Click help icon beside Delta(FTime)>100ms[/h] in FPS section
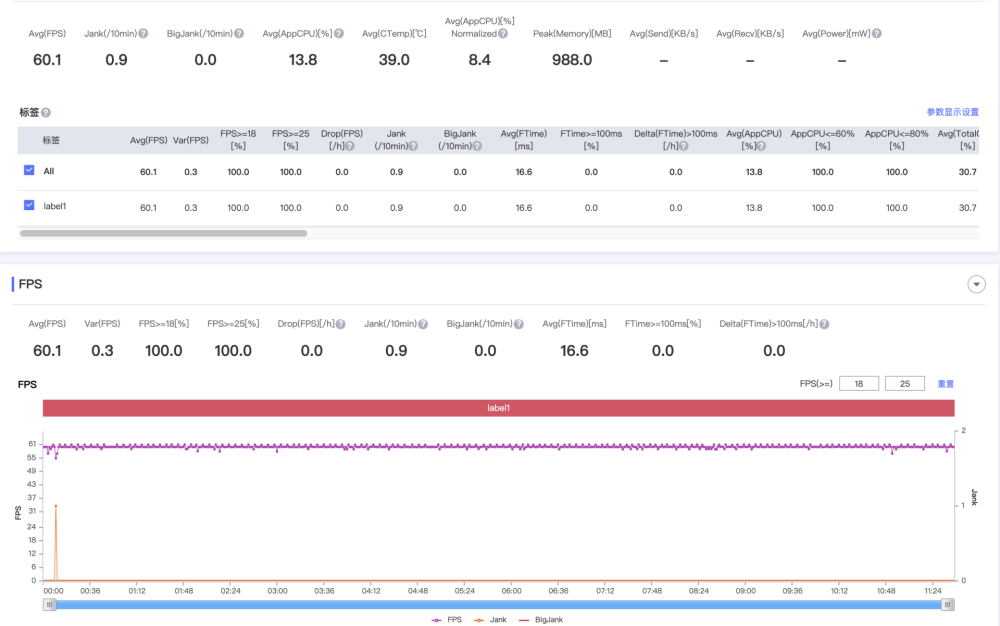 pos(824,324)
